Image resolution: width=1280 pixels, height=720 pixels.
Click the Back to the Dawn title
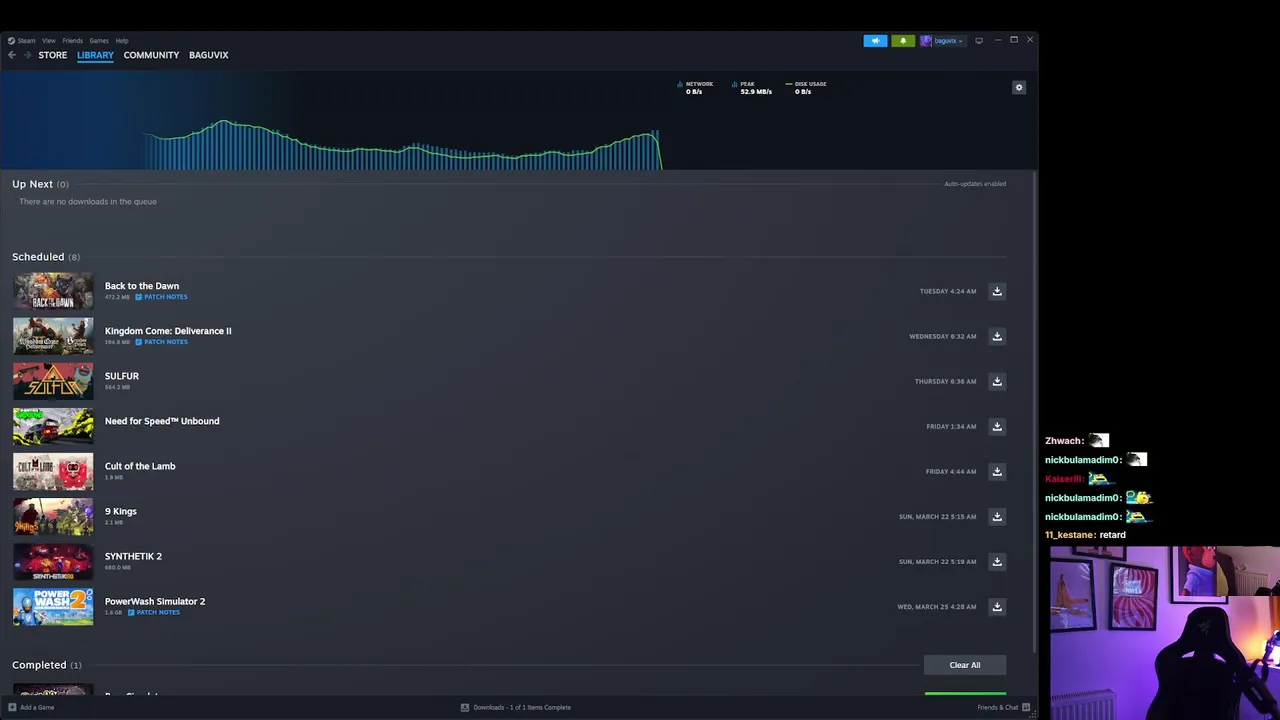142,286
